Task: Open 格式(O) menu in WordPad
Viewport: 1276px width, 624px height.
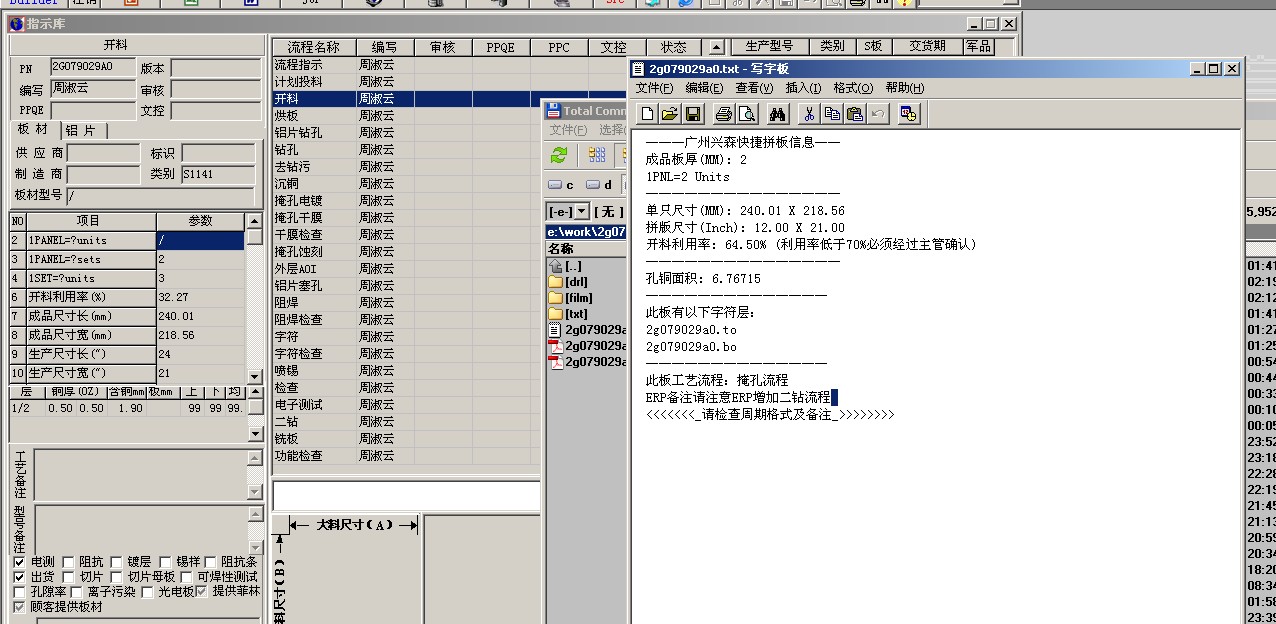Action: (x=853, y=88)
